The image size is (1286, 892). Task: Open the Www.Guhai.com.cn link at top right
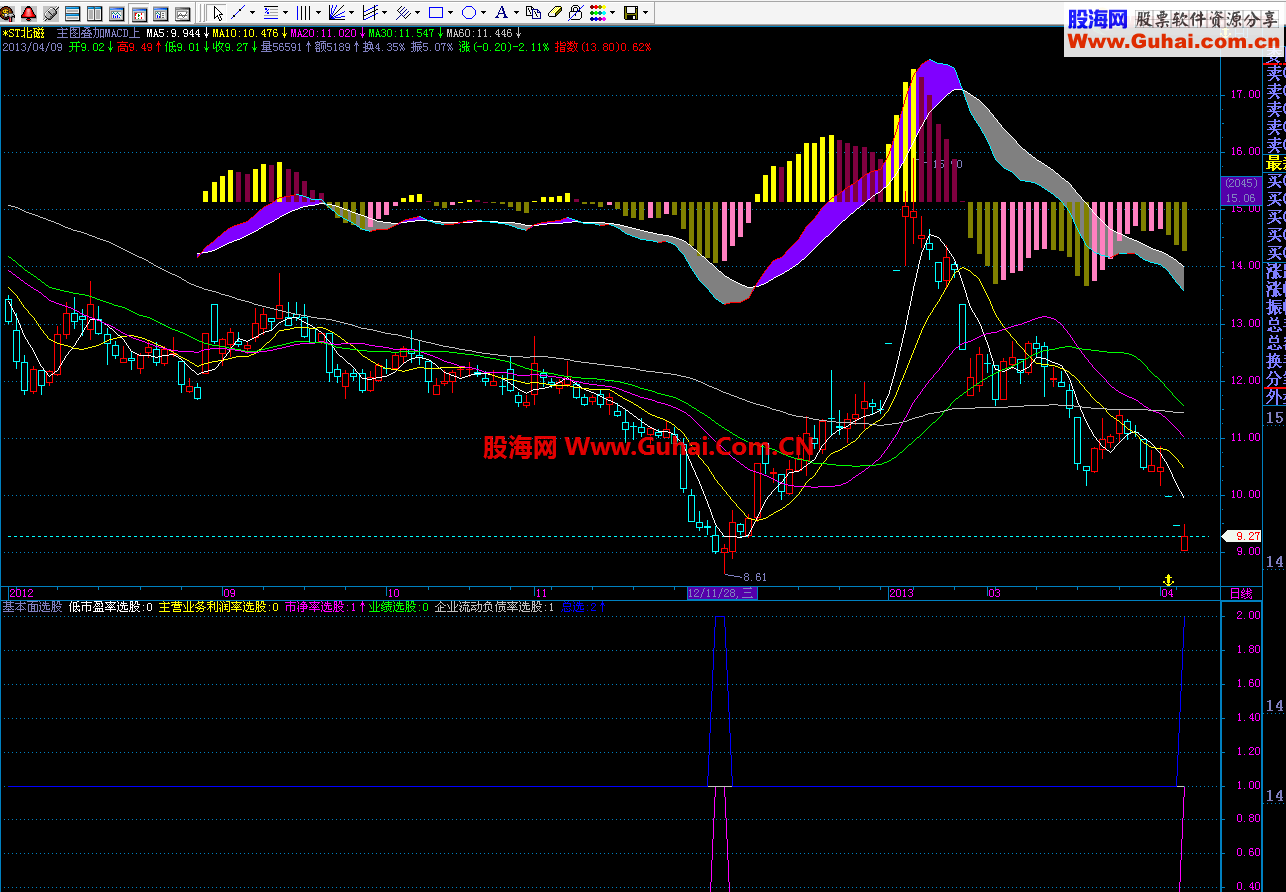coord(1173,41)
